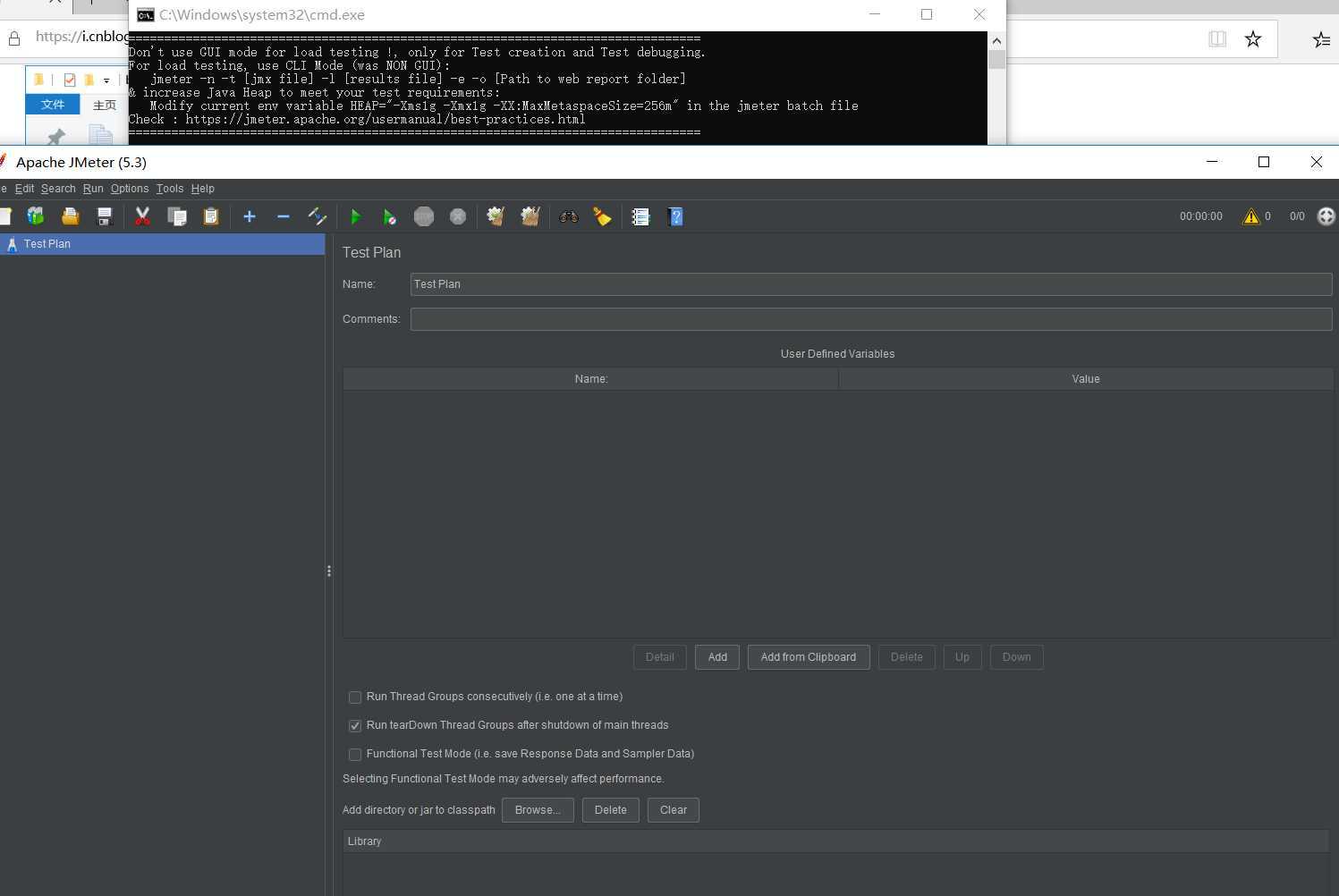Open the Edit menu
Screen dimensions: 1339x896
point(25,189)
